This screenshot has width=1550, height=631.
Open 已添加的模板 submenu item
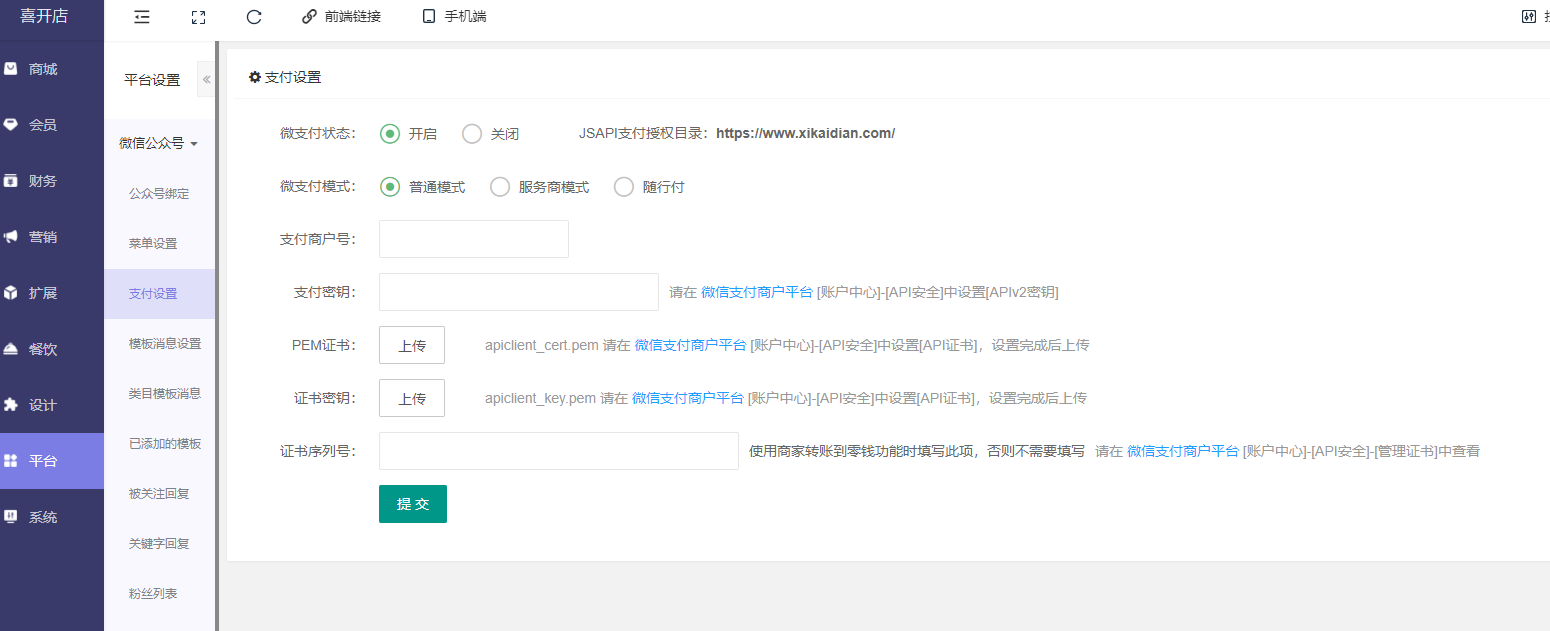coord(159,443)
